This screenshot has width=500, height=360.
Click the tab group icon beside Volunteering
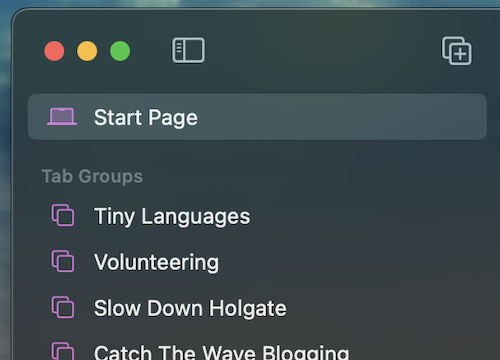tap(63, 261)
